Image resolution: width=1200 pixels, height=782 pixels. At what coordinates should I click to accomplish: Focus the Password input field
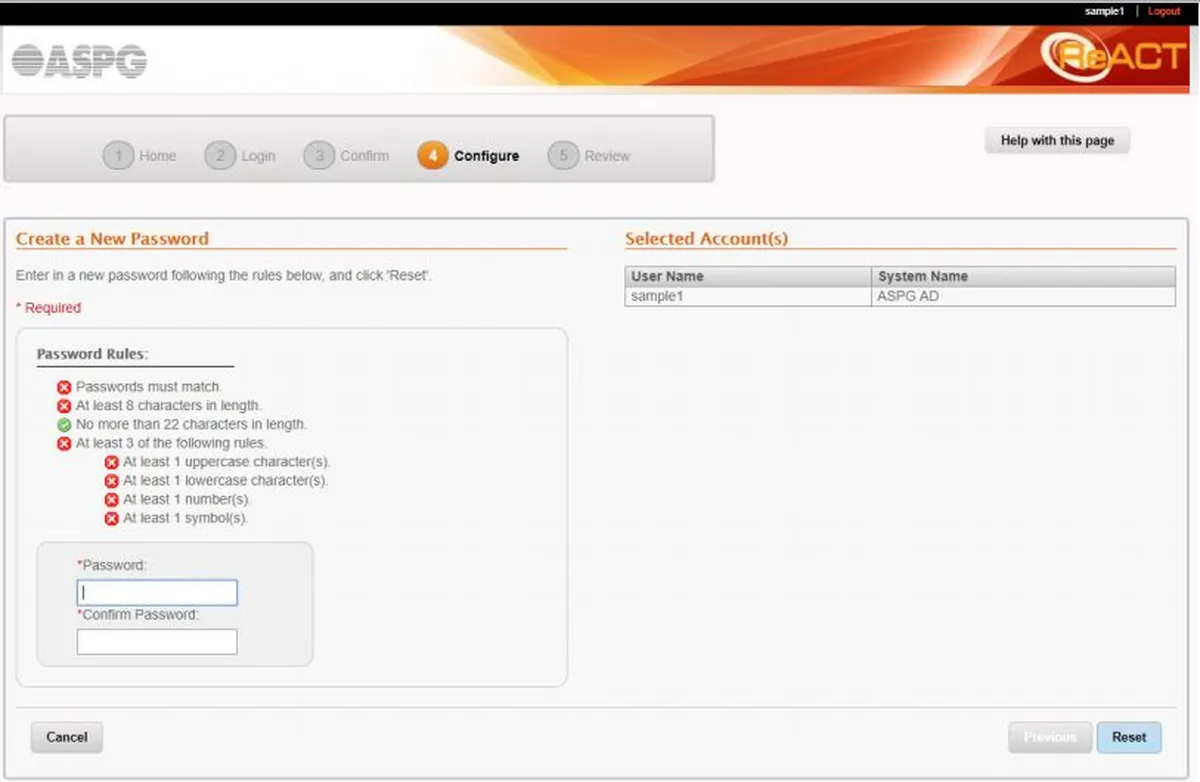point(157,593)
